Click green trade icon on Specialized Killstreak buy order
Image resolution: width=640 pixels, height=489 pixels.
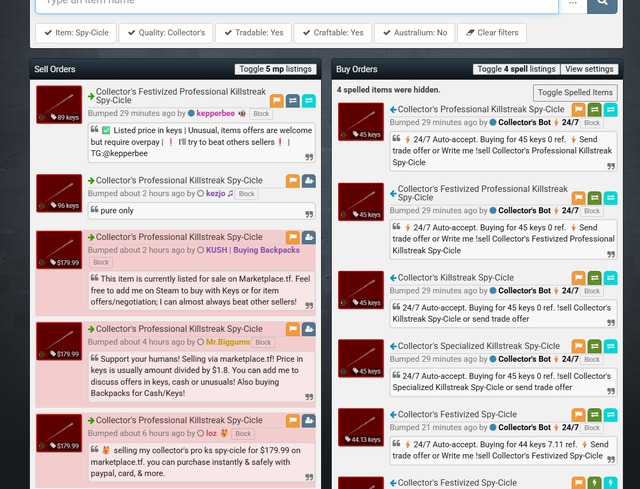pos(594,346)
